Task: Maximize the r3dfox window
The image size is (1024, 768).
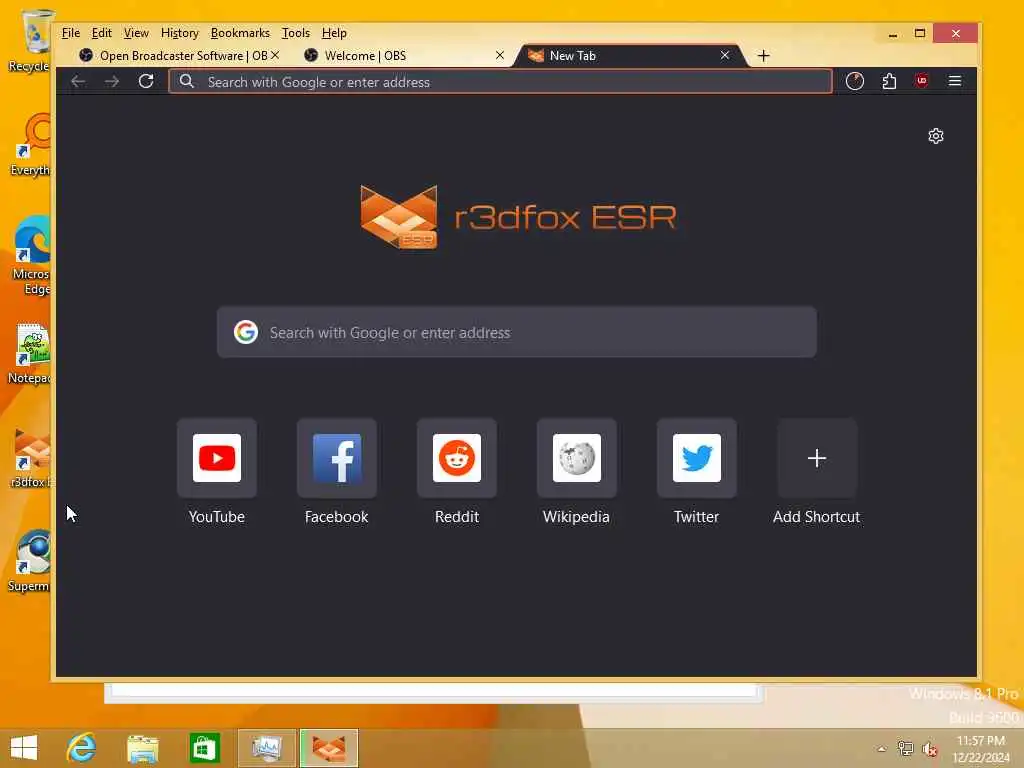Action: [920, 33]
